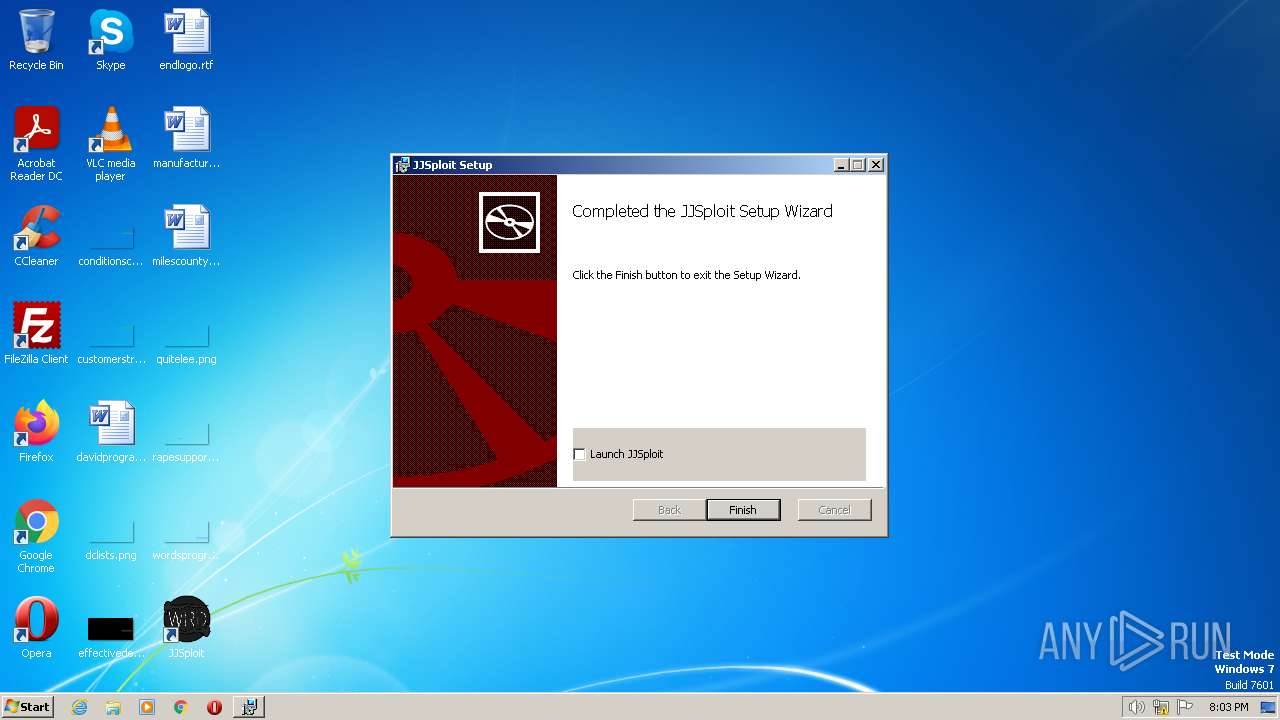Click the network tray icon
The width and height of the screenshot is (1280, 720).
pyautogui.click(x=1161, y=707)
